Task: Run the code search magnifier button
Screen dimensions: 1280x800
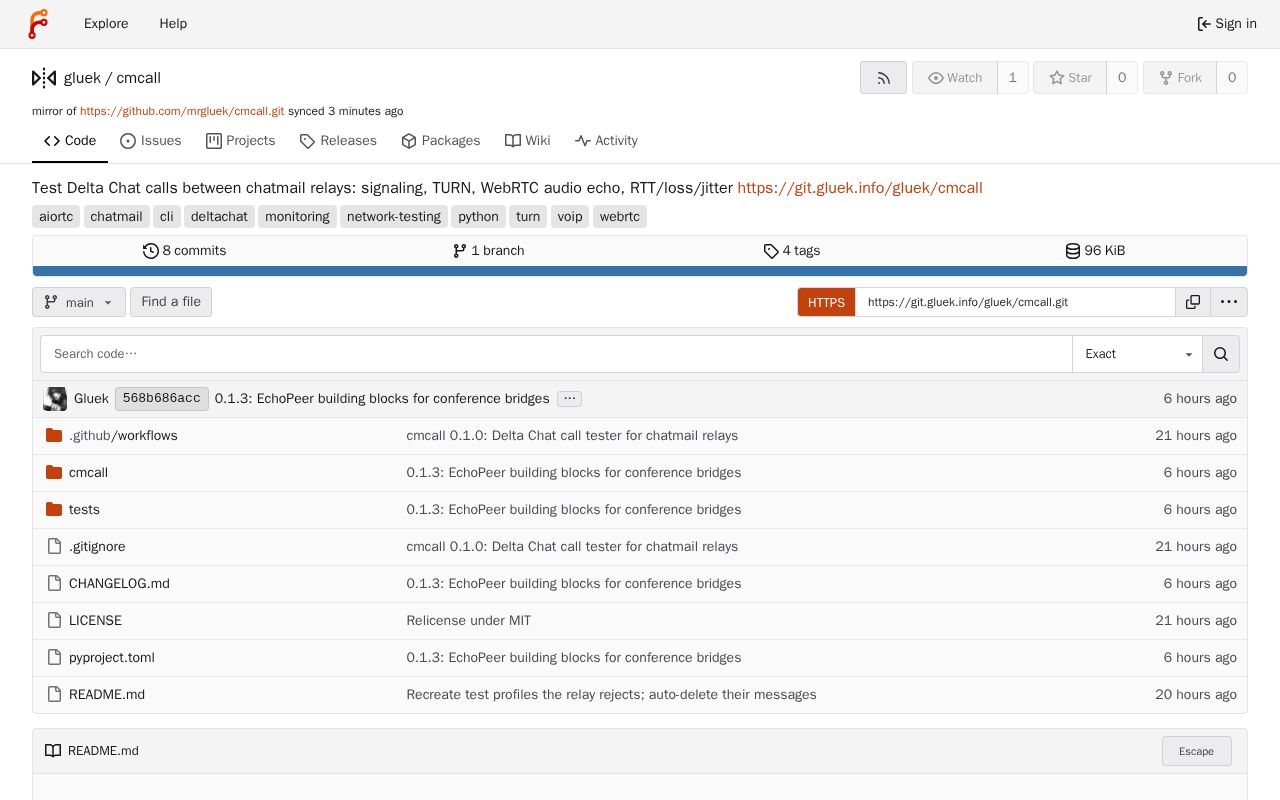Action: click(x=1221, y=354)
